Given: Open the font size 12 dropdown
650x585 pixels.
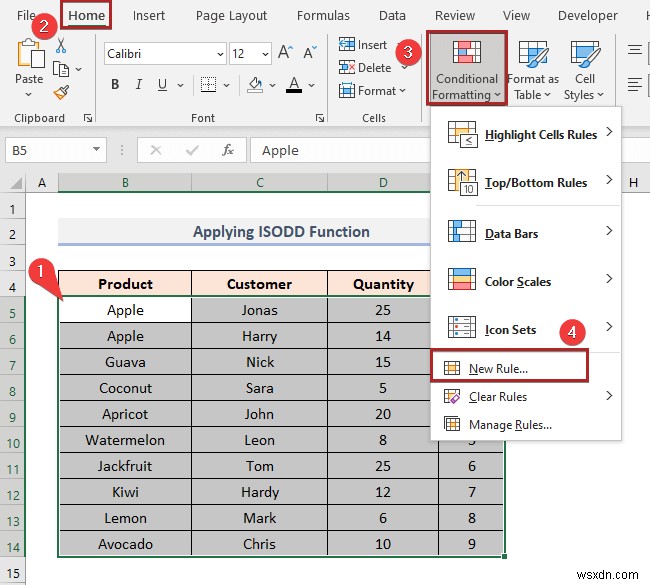Looking at the screenshot, I should point(265,54).
